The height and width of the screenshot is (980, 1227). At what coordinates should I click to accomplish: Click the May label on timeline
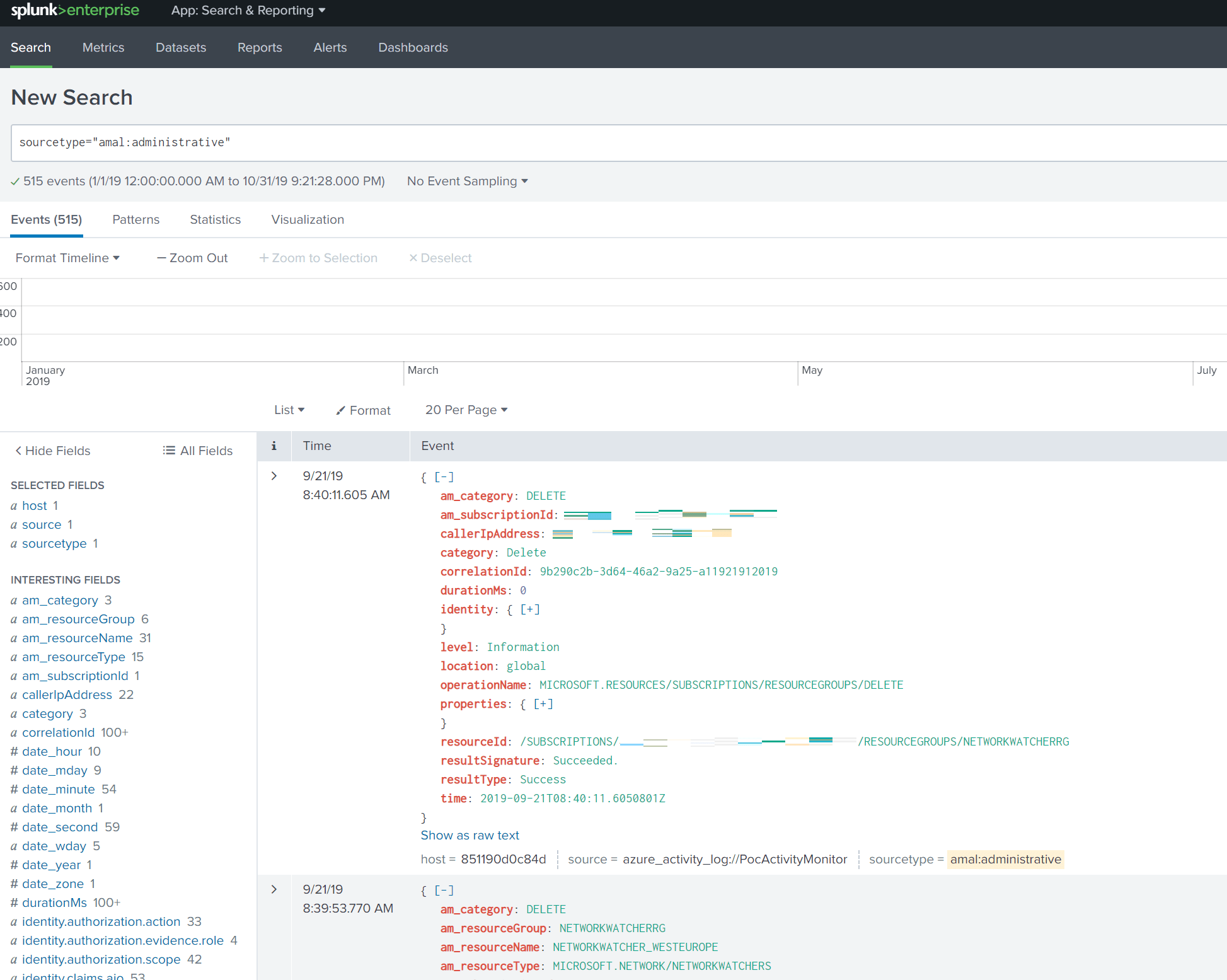tap(812, 370)
